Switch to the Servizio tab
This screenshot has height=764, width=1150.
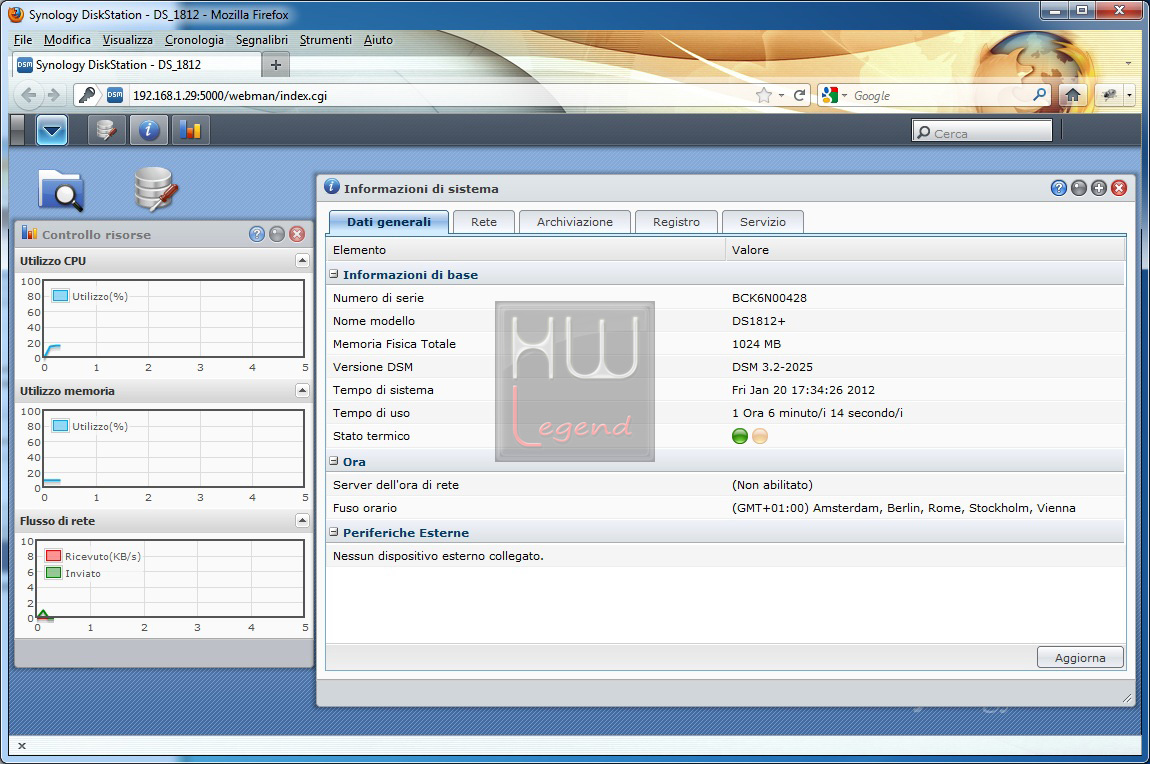[763, 221]
